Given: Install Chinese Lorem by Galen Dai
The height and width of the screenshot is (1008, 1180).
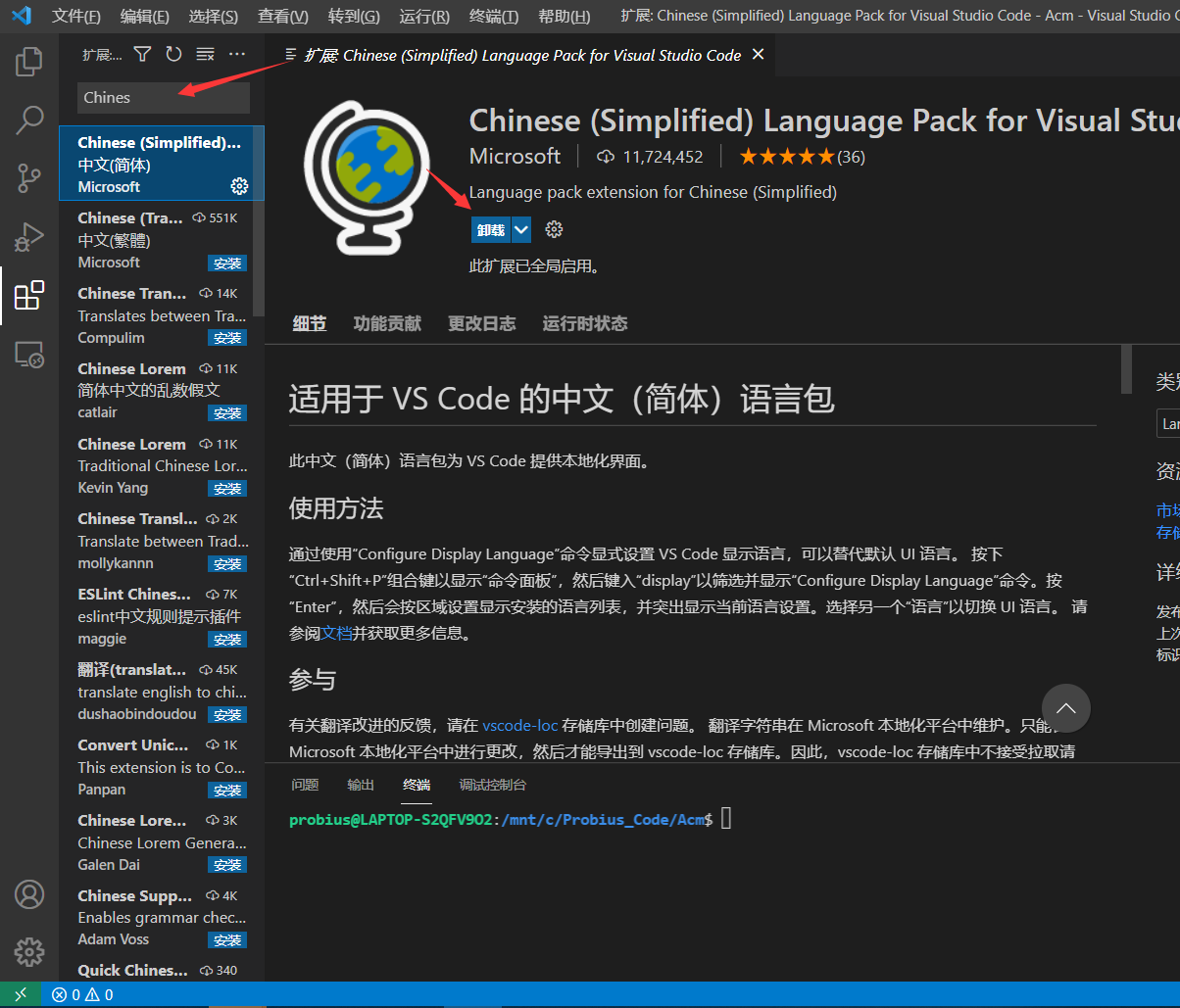Looking at the screenshot, I should pyautogui.click(x=227, y=865).
